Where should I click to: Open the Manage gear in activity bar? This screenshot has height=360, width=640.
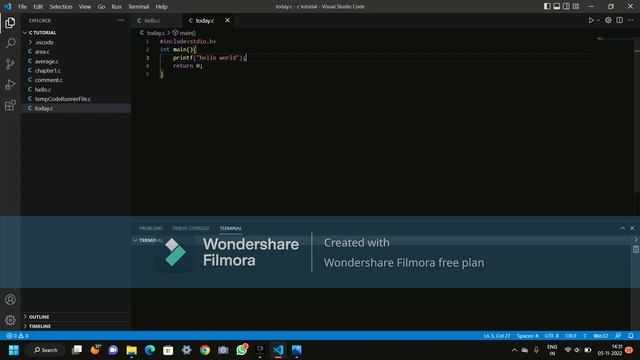click(x=10, y=320)
